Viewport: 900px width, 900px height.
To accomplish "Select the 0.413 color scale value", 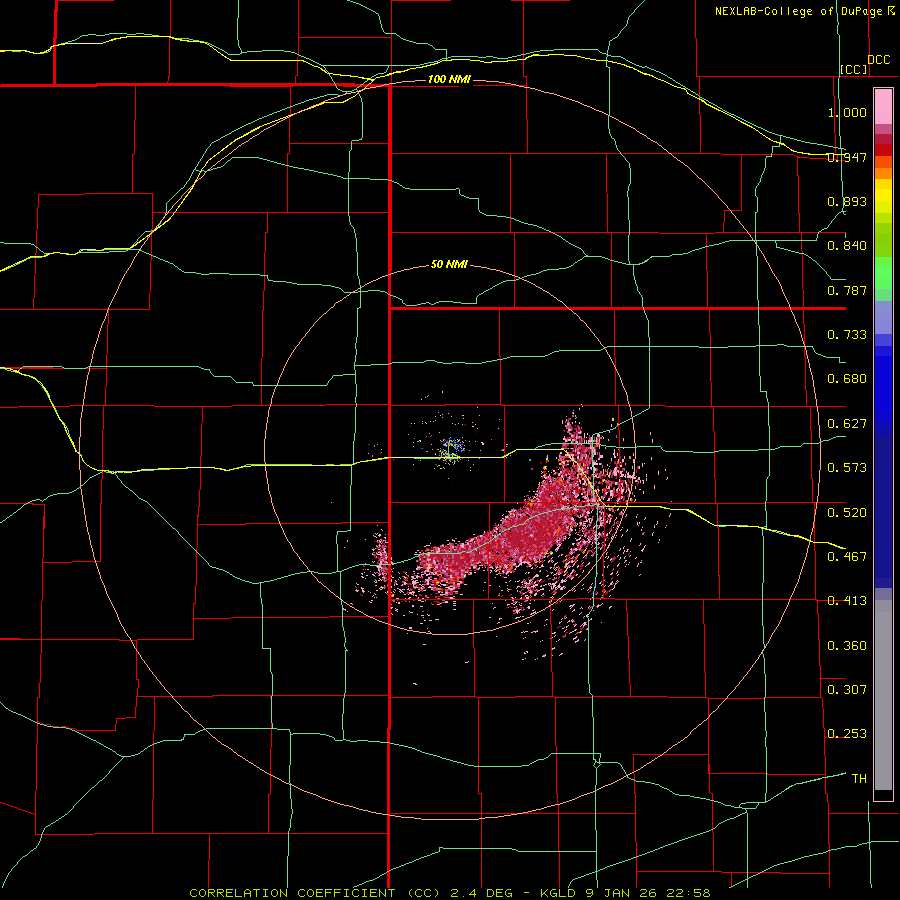I will pos(847,601).
